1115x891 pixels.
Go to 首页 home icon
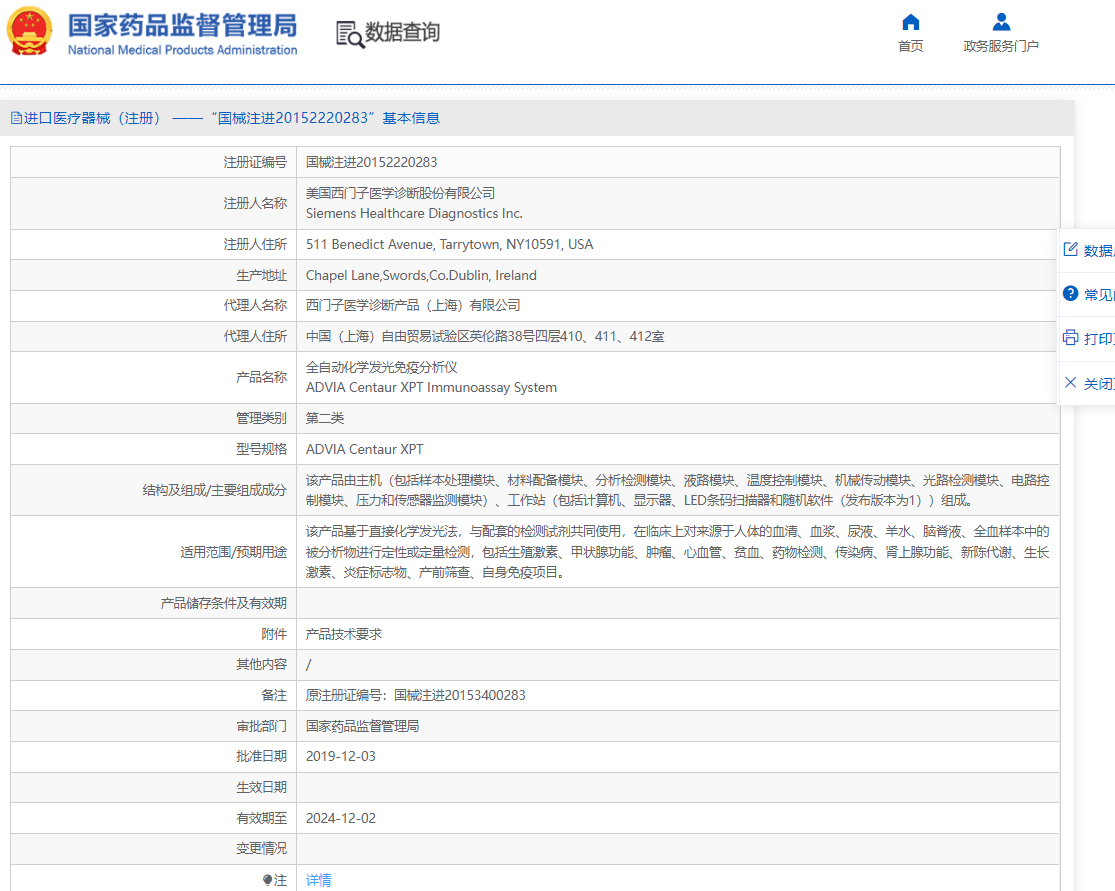[910, 22]
